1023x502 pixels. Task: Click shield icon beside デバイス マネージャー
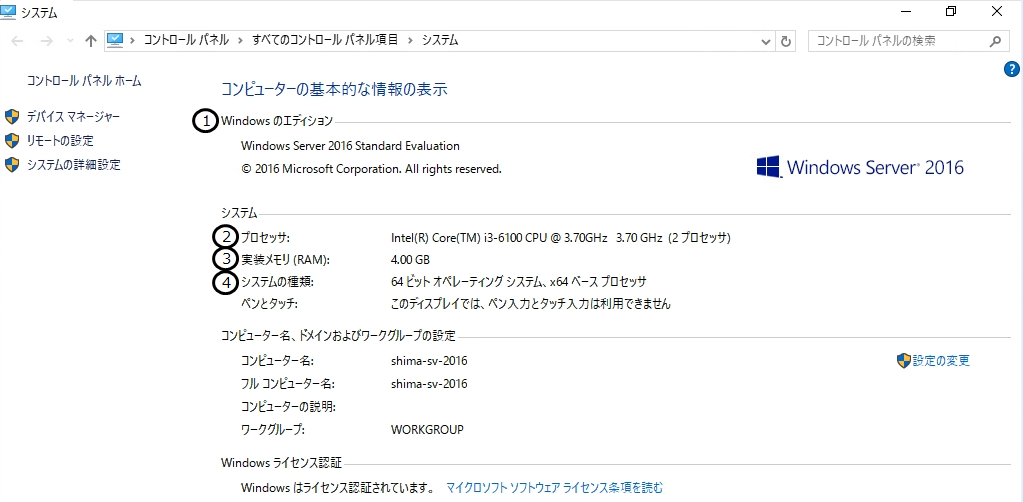pyautogui.click(x=12, y=117)
